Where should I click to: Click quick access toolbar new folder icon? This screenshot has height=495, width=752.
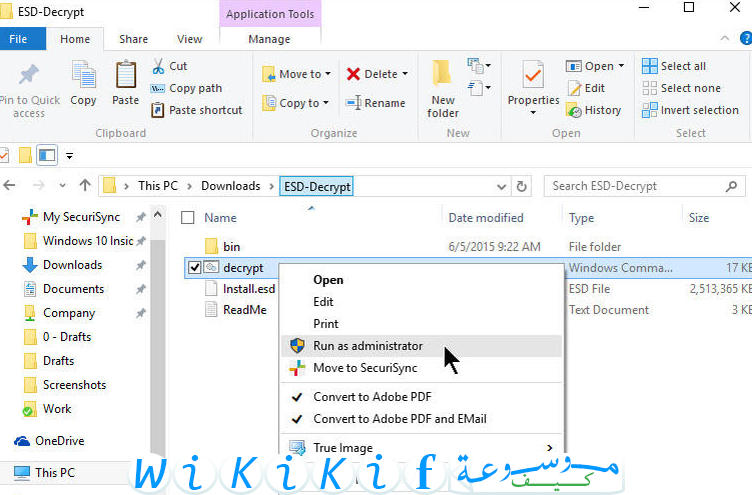tap(25, 155)
